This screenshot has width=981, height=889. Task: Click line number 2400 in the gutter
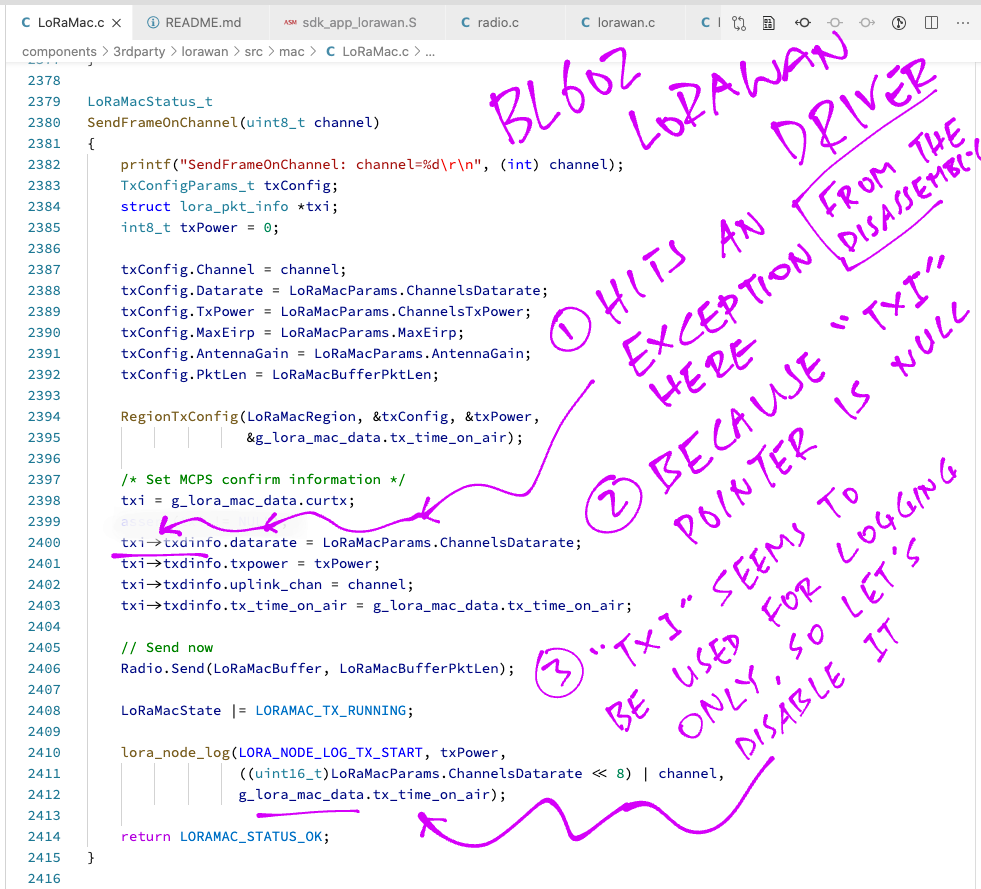(x=48, y=542)
